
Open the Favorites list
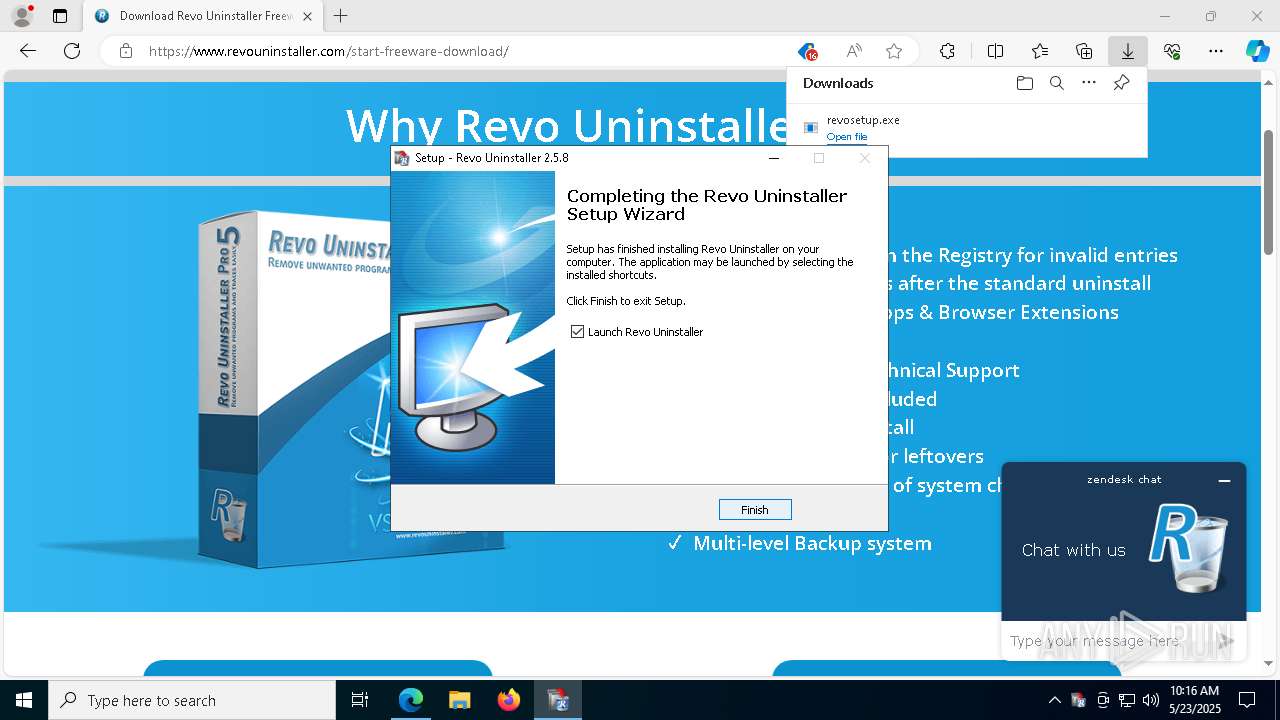[x=1040, y=51]
